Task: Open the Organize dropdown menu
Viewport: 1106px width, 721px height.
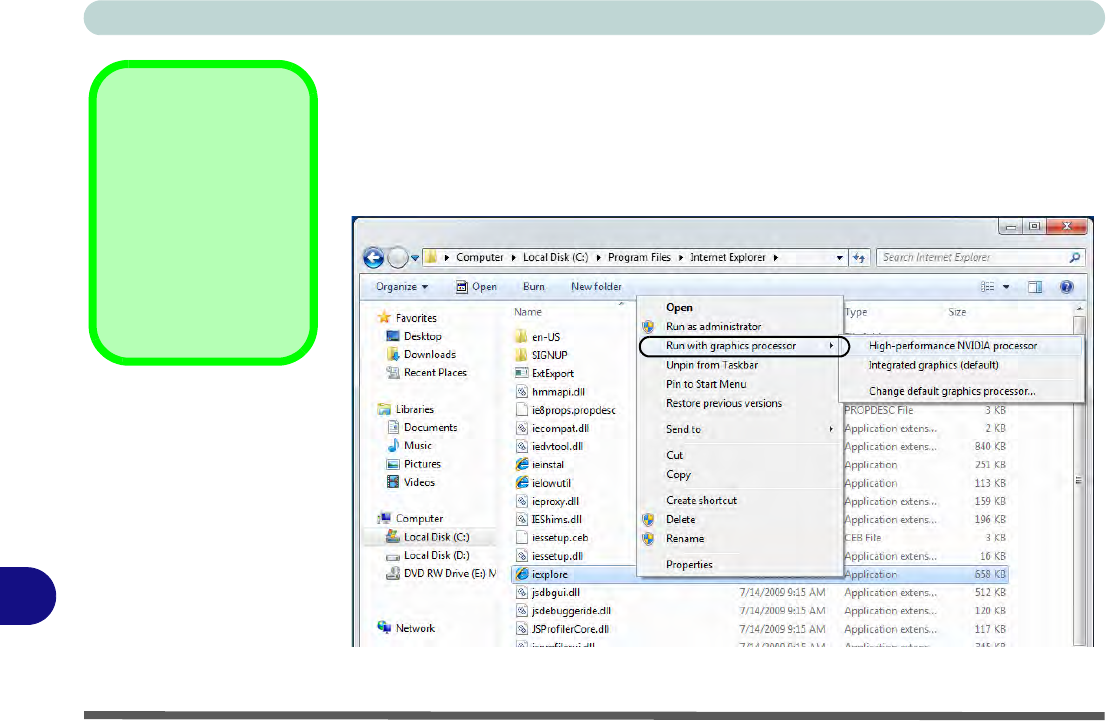Action: pos(401,287)
